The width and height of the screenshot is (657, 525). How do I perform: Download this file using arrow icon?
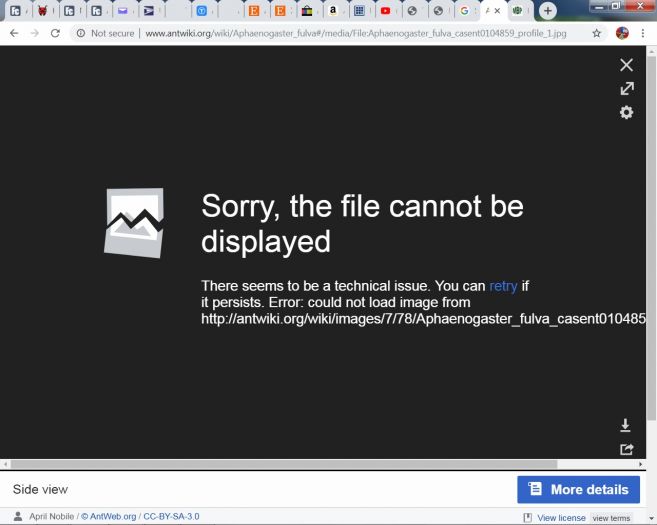point(626,425)
